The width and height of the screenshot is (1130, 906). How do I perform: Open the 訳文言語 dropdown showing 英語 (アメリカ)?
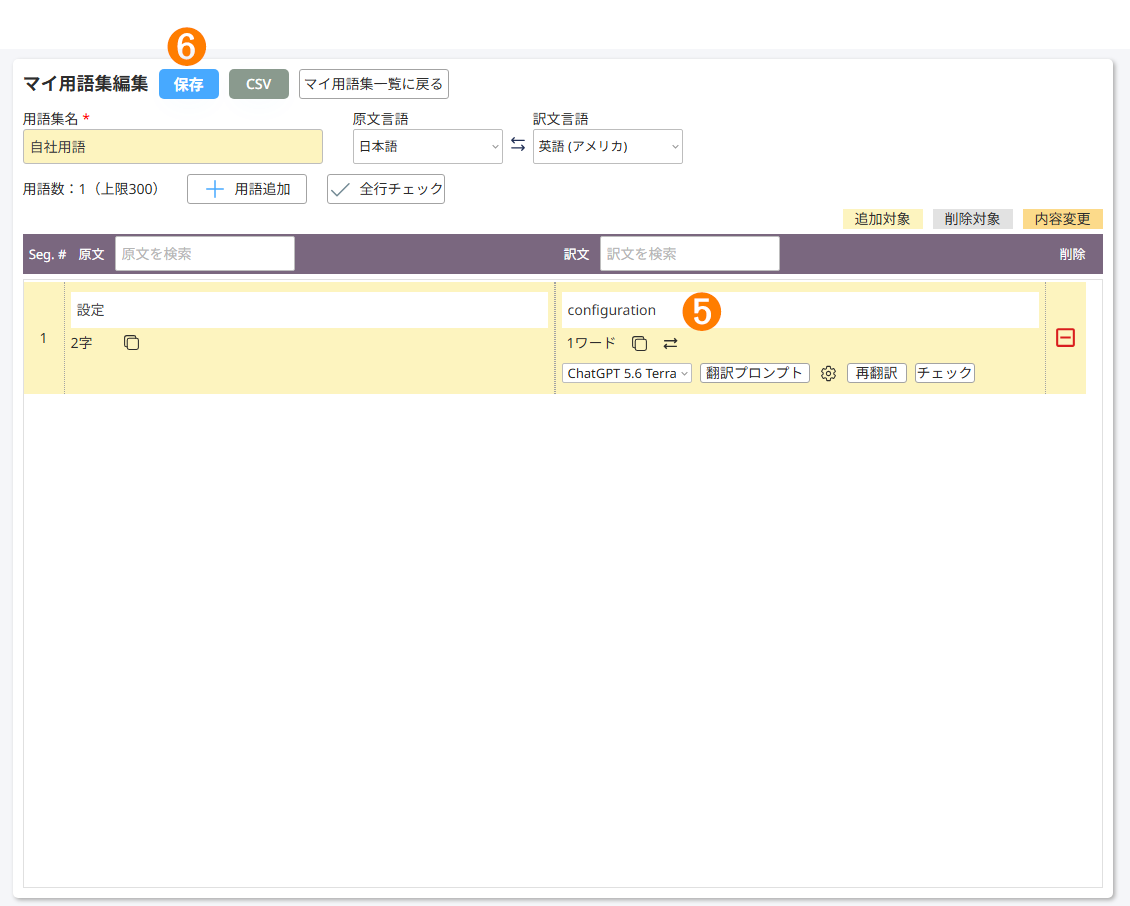tap(608, 146)
